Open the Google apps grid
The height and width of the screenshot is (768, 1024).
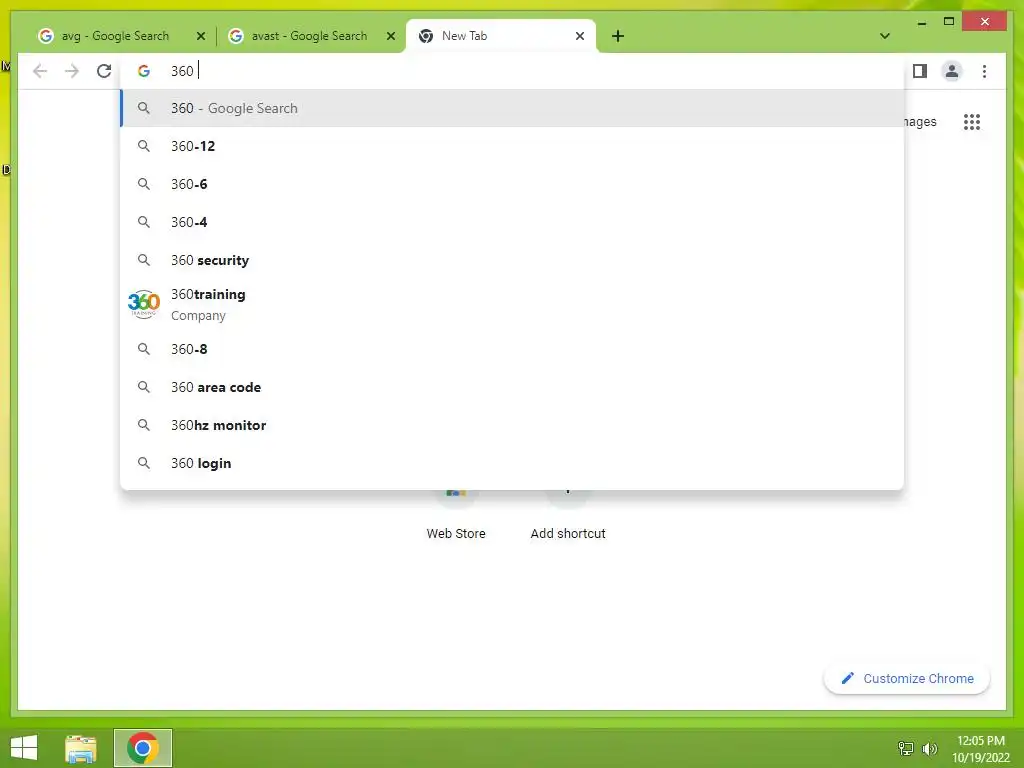pyautogui.click(x=971, y=122)
